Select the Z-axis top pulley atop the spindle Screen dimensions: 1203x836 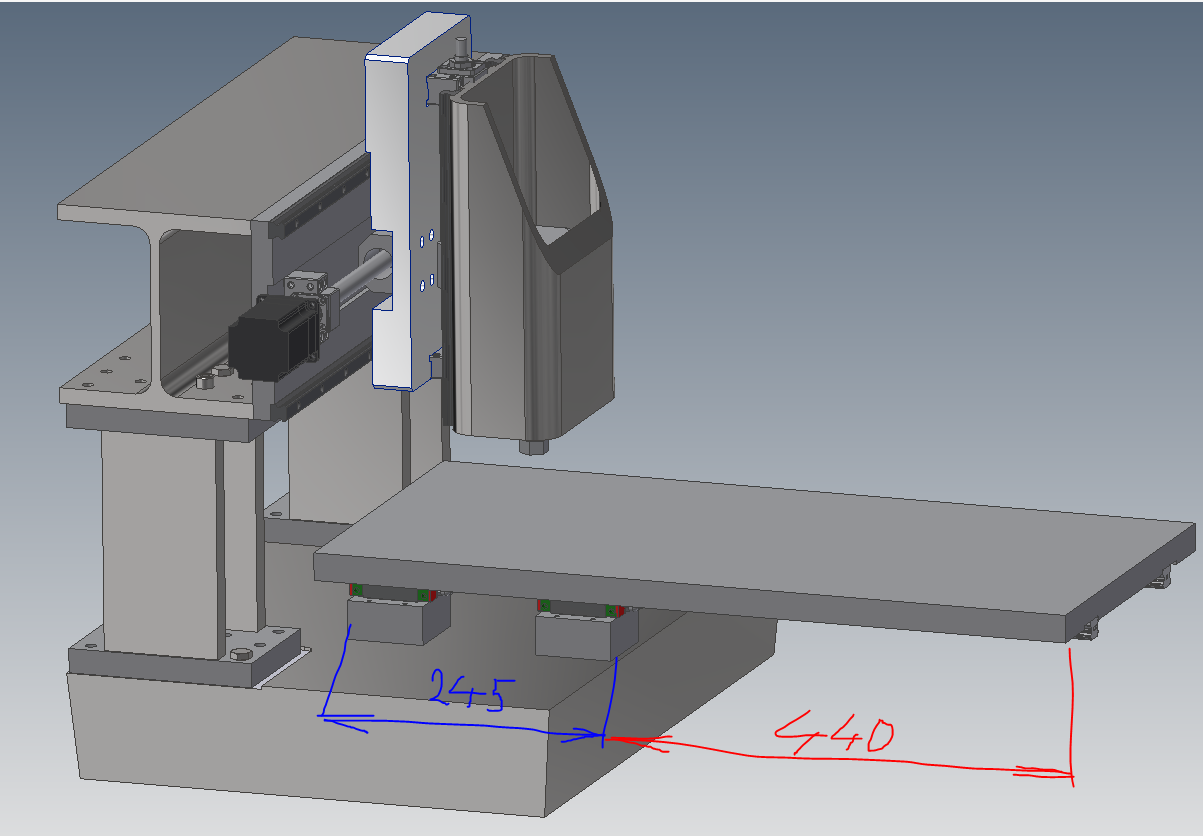point(461,50)
